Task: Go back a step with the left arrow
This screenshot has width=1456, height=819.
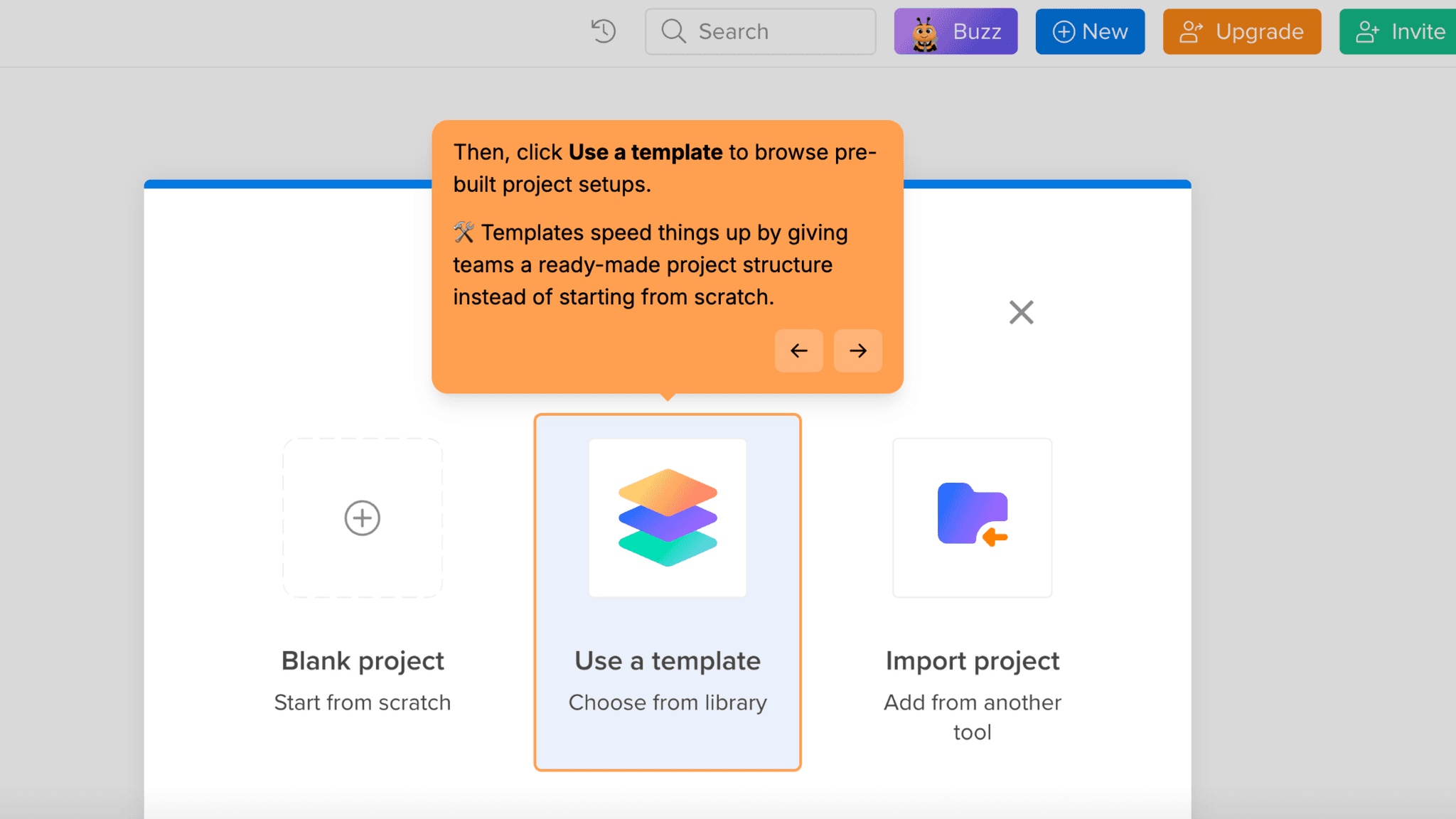Action: [x=799, y=350]
